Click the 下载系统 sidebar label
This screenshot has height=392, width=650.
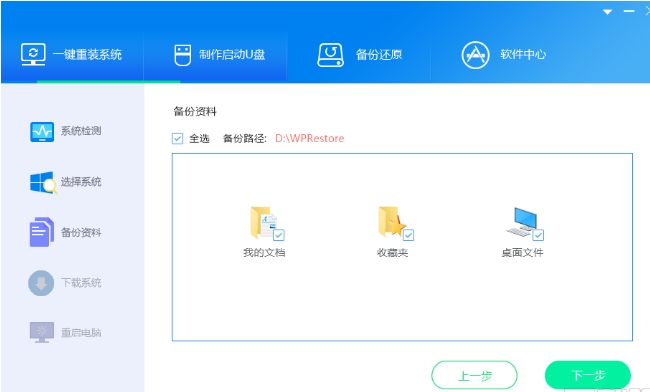(81, 283)
